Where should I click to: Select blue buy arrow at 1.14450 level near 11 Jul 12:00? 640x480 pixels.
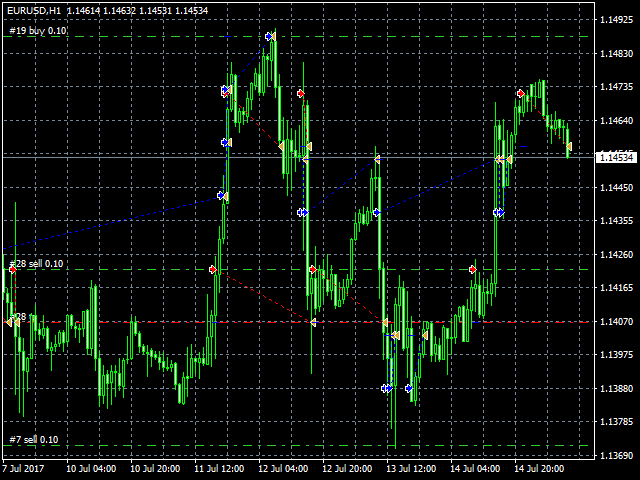221,196
